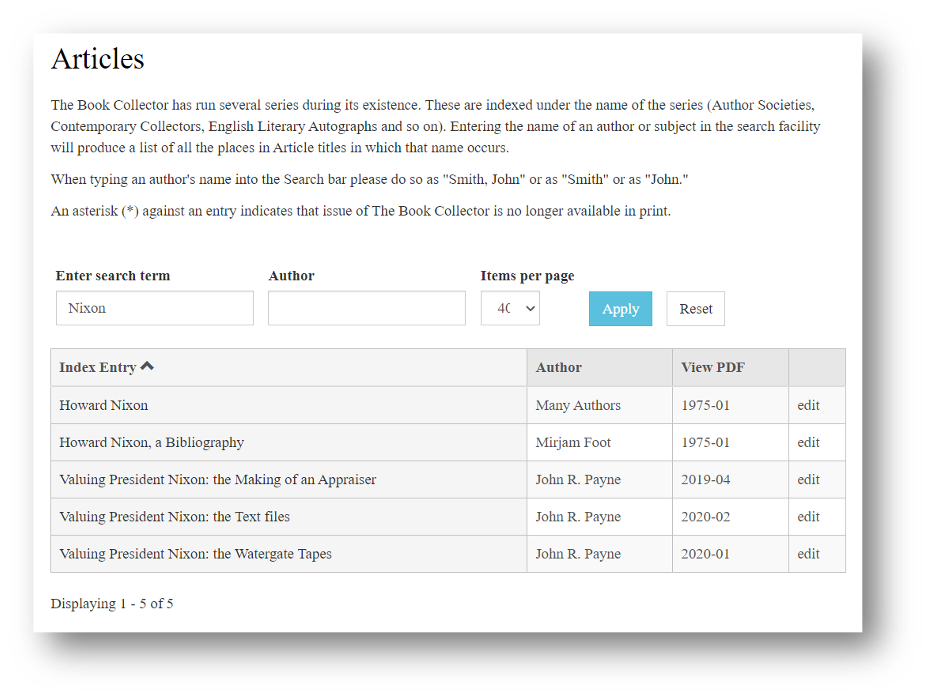Edit the Howard Nixon entry

click(808, 405)
